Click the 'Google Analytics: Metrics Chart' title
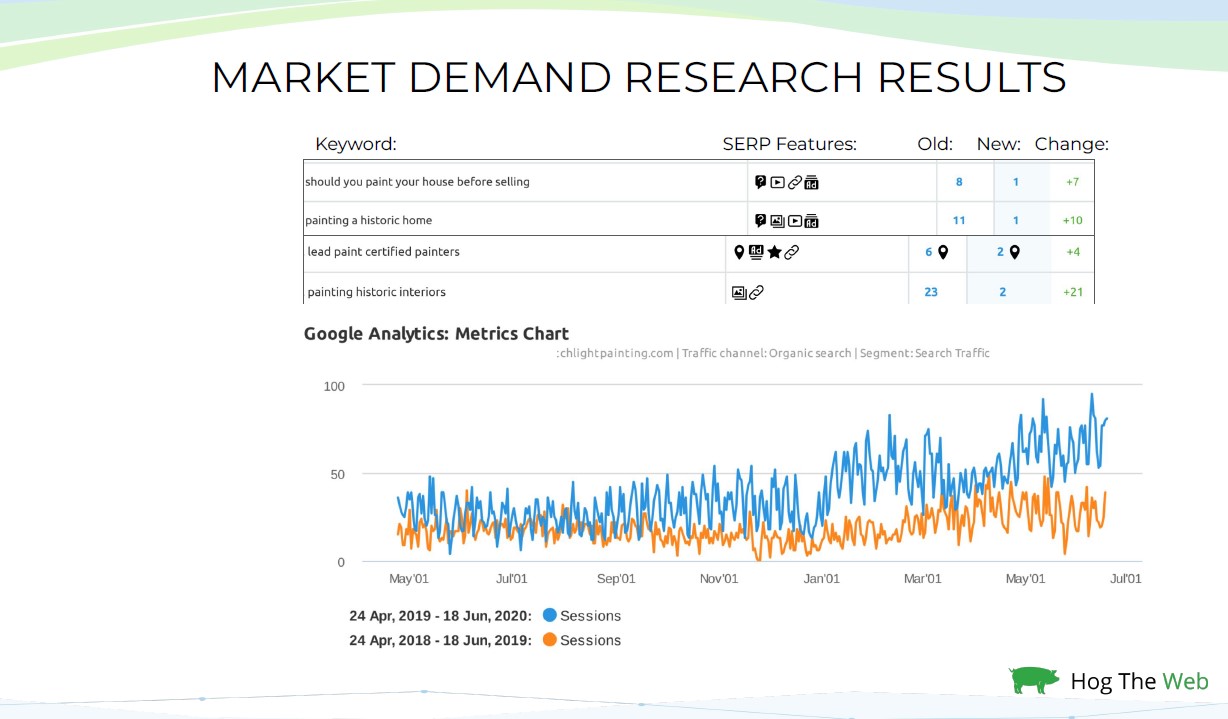The image size is (1228, 719). tap(436, 334)
